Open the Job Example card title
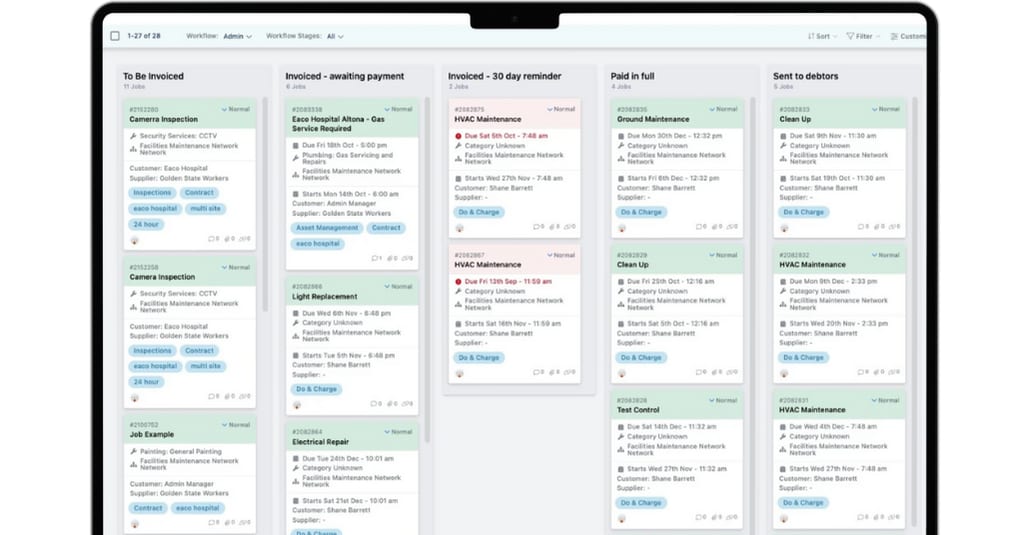This screenshot has height=535, width=1031. click(151, 434)
